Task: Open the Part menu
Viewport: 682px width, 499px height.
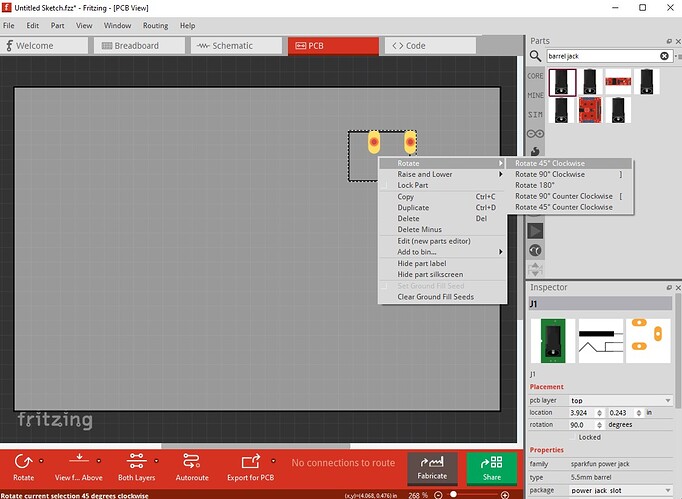Action: point(57,26)
